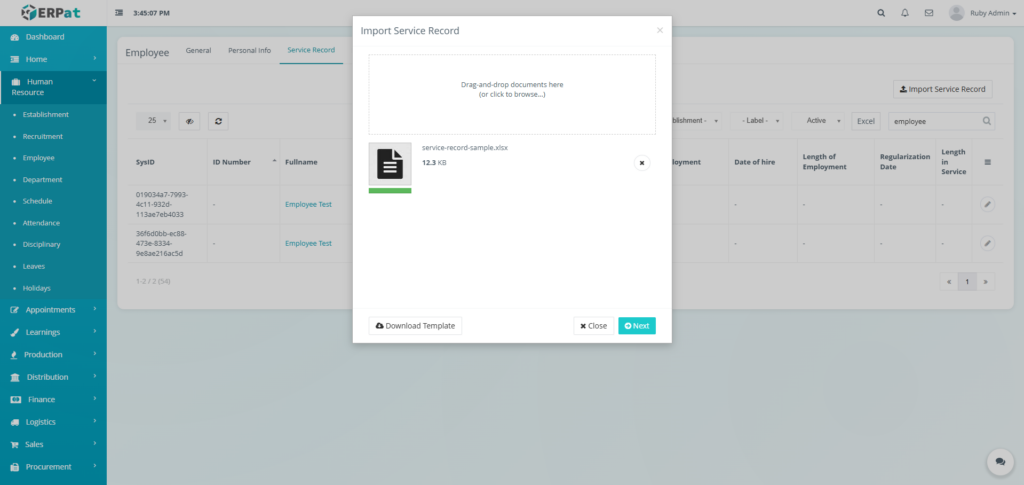Open Recruitment under Human Resource
This screenshot has width=1024, height=485.
tap(42, 136)
